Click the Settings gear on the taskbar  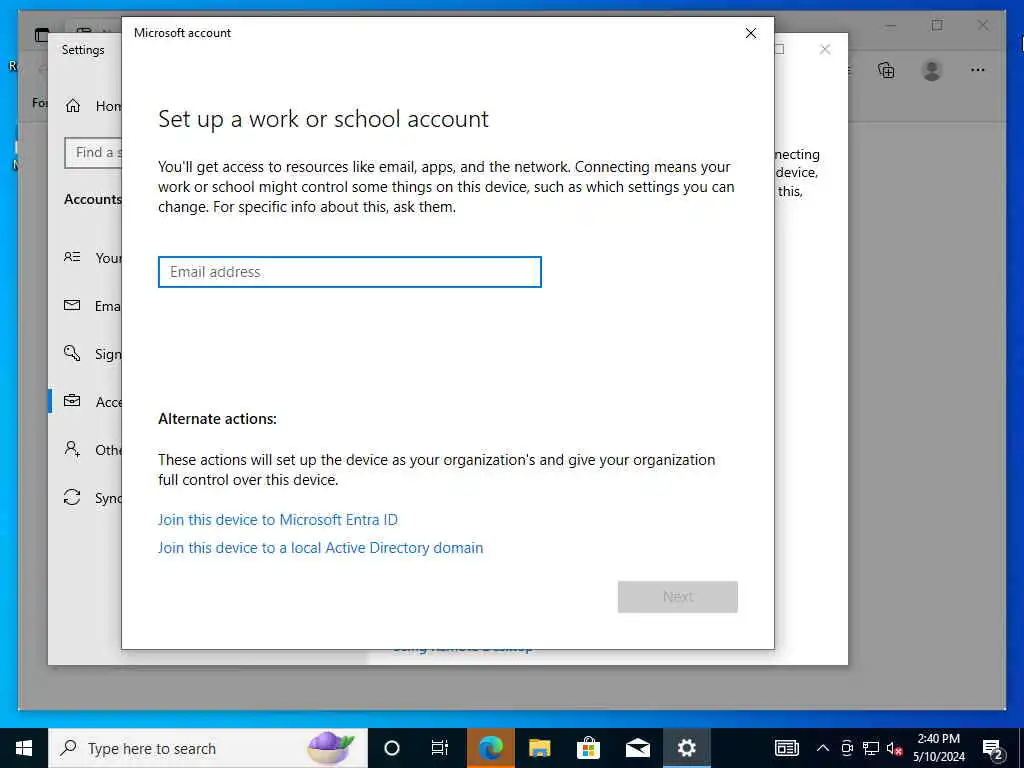(686, 748)
